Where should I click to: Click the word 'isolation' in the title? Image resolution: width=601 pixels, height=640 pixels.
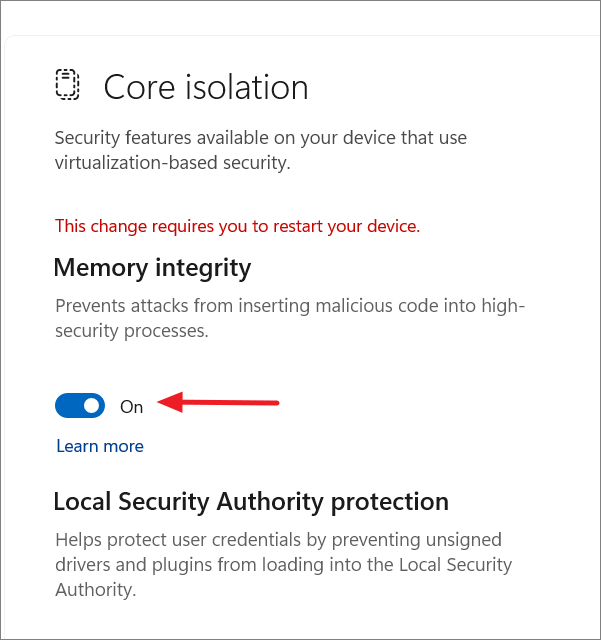[247, 87]
